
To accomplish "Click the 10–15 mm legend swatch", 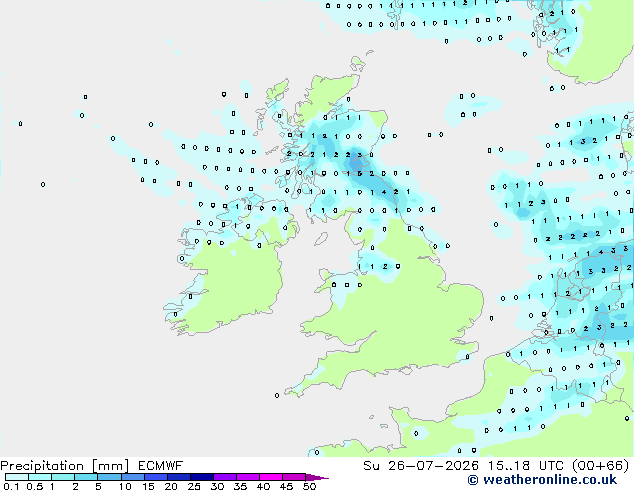I will pos(132,477).
